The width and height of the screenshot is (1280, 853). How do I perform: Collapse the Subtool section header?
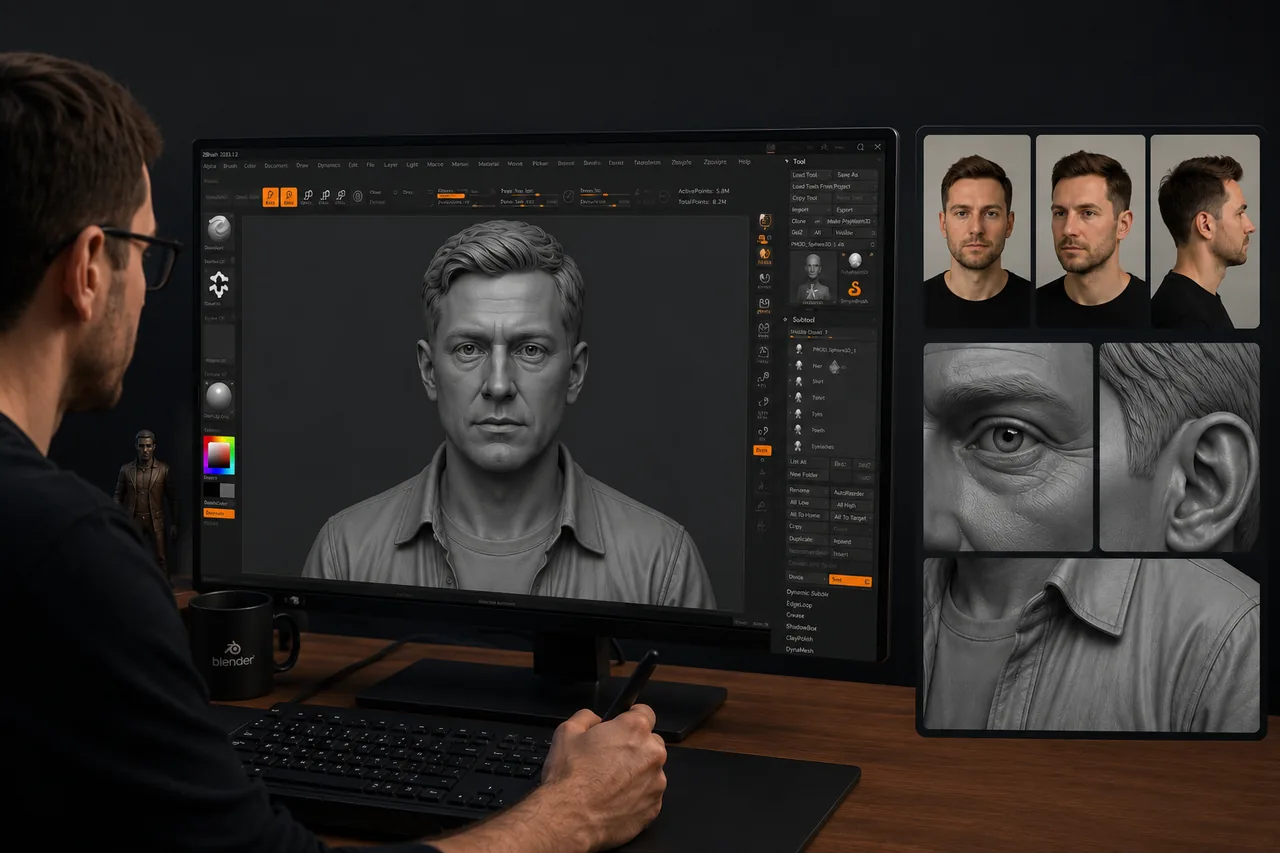804,319
